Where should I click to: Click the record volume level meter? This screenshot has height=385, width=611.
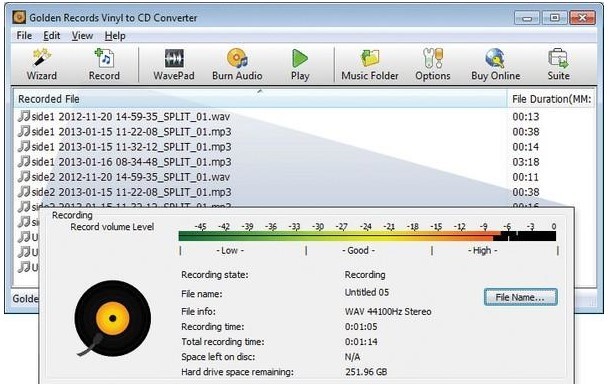367,236
